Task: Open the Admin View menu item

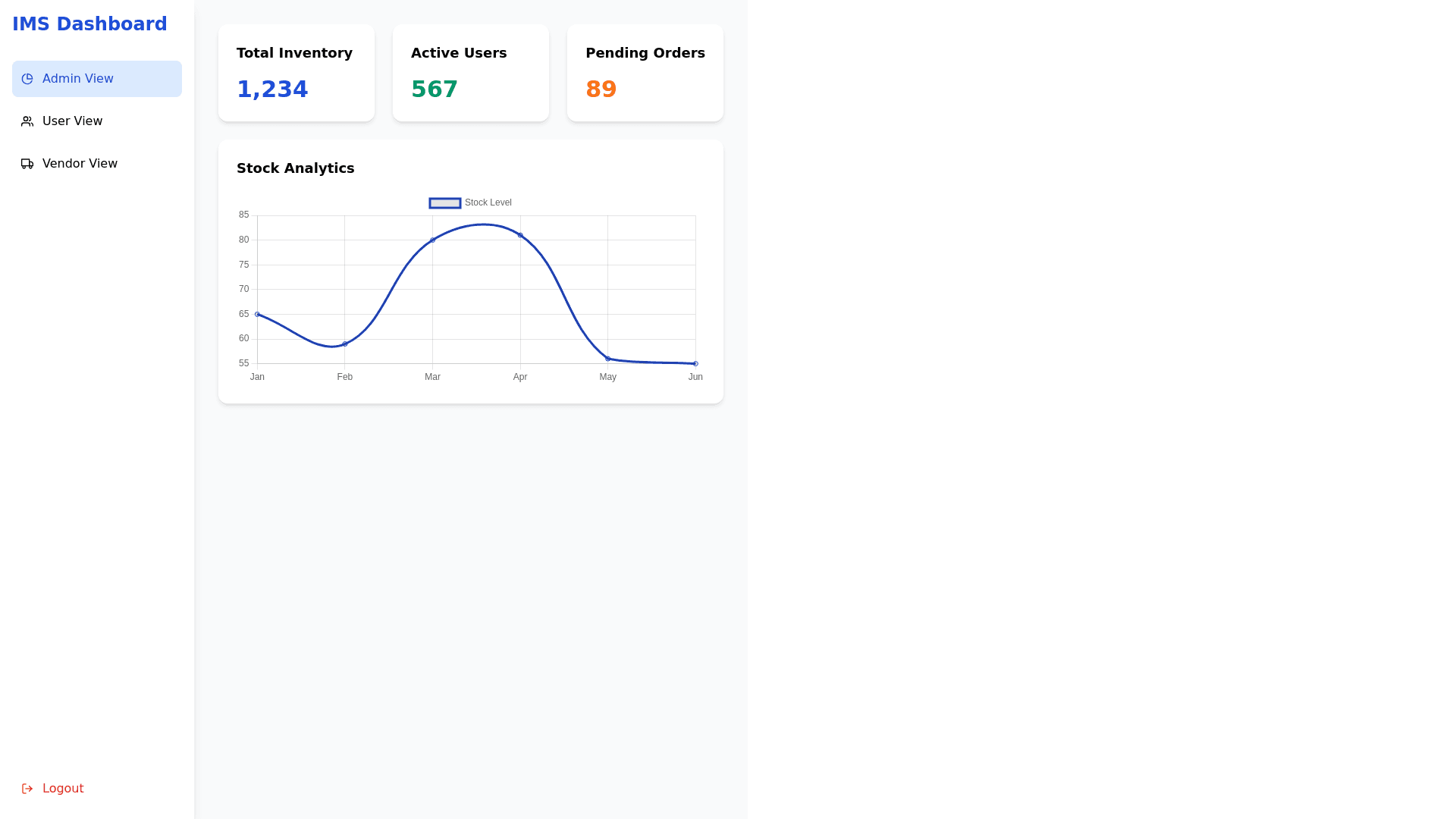Action: pos(96,79)
